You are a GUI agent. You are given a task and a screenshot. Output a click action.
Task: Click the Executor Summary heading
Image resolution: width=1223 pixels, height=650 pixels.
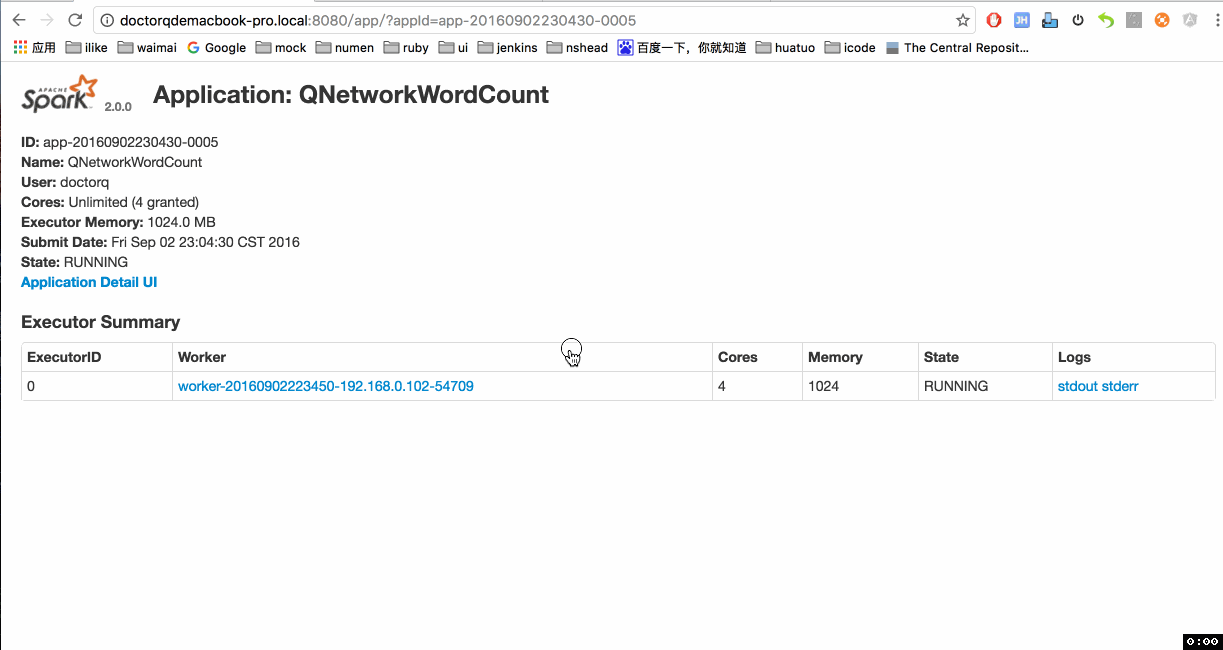click(x=101, y=322)
